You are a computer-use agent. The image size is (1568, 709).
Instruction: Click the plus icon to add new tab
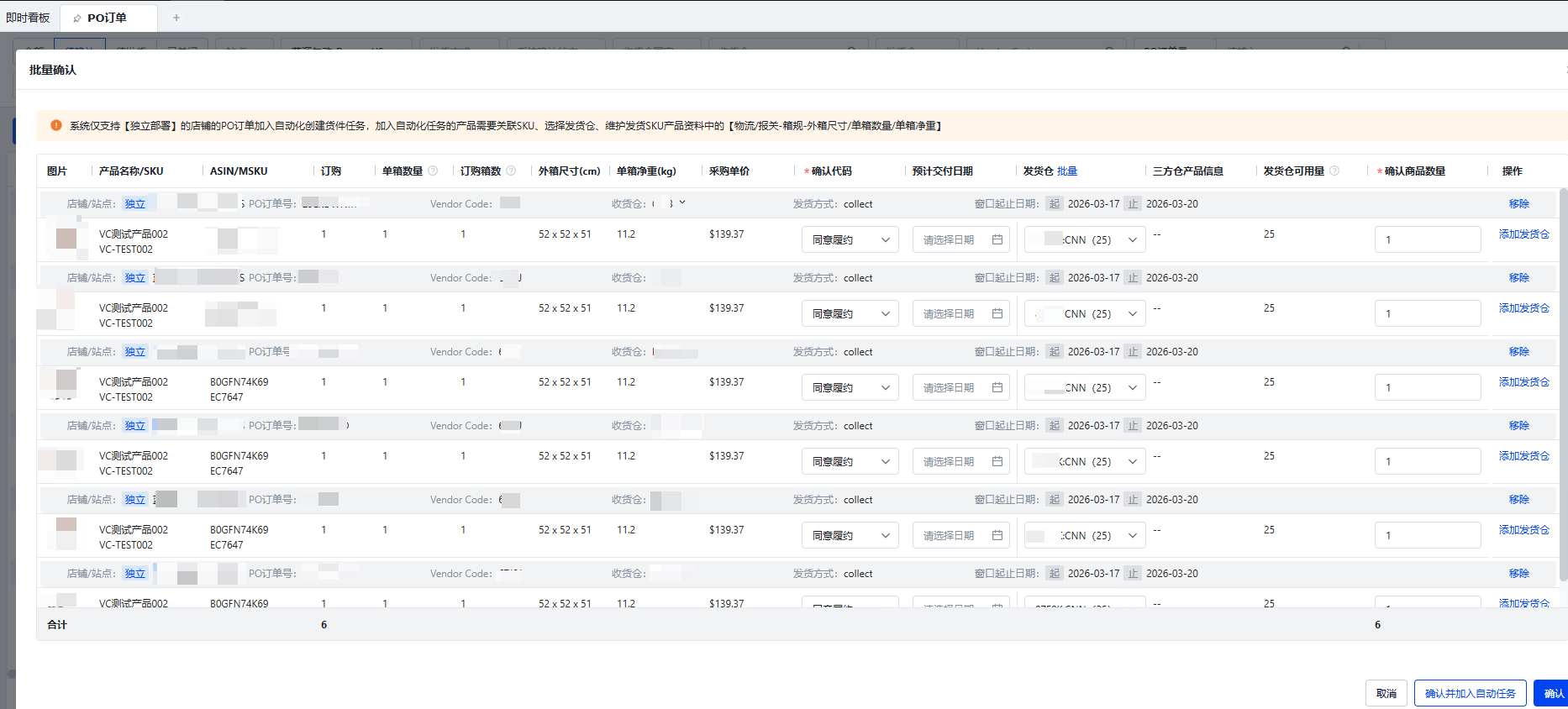(x=176, y=18)
